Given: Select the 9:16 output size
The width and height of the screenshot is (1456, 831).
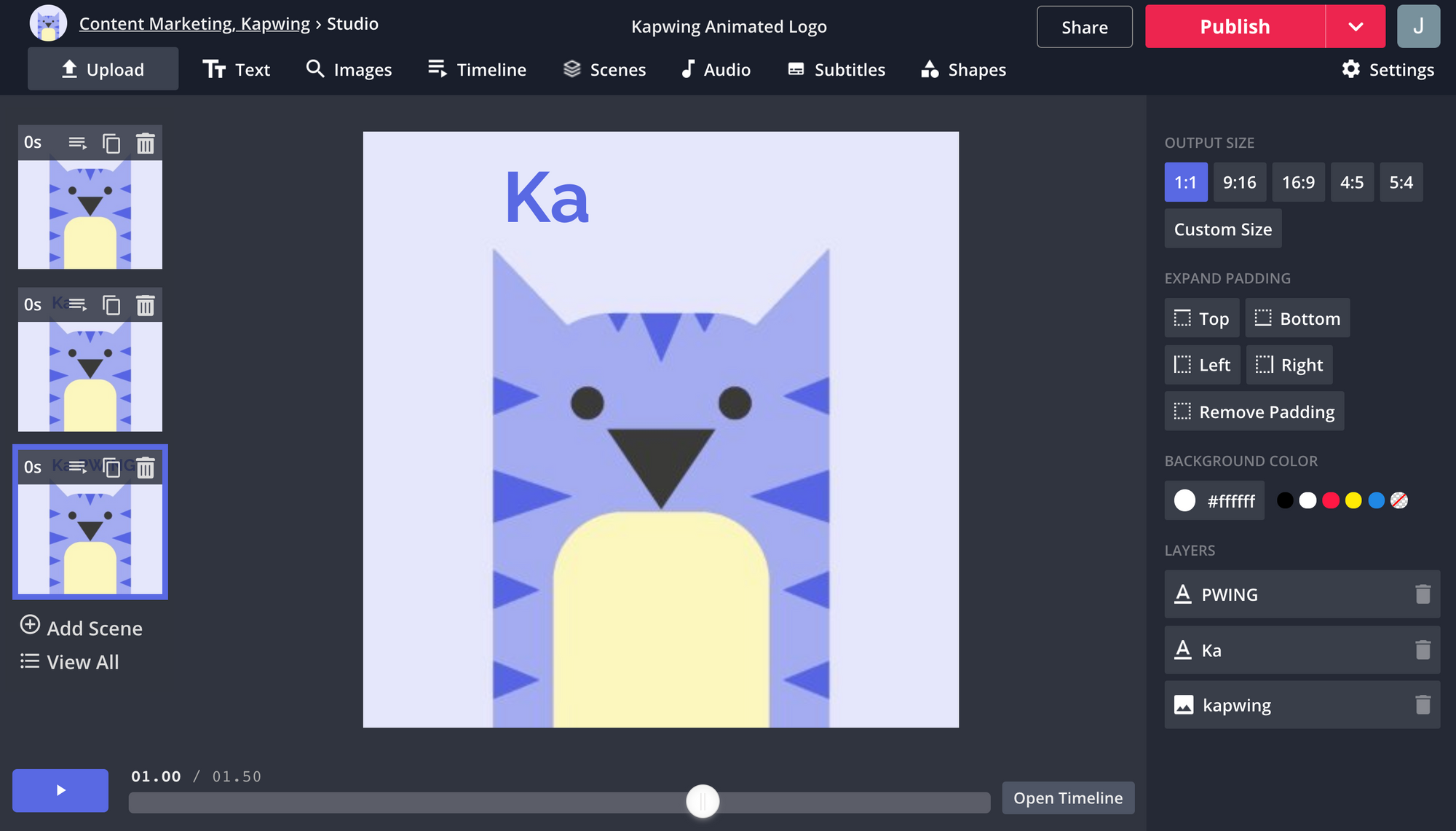Looking at the screenshot, I should (x=1239, y=182).
